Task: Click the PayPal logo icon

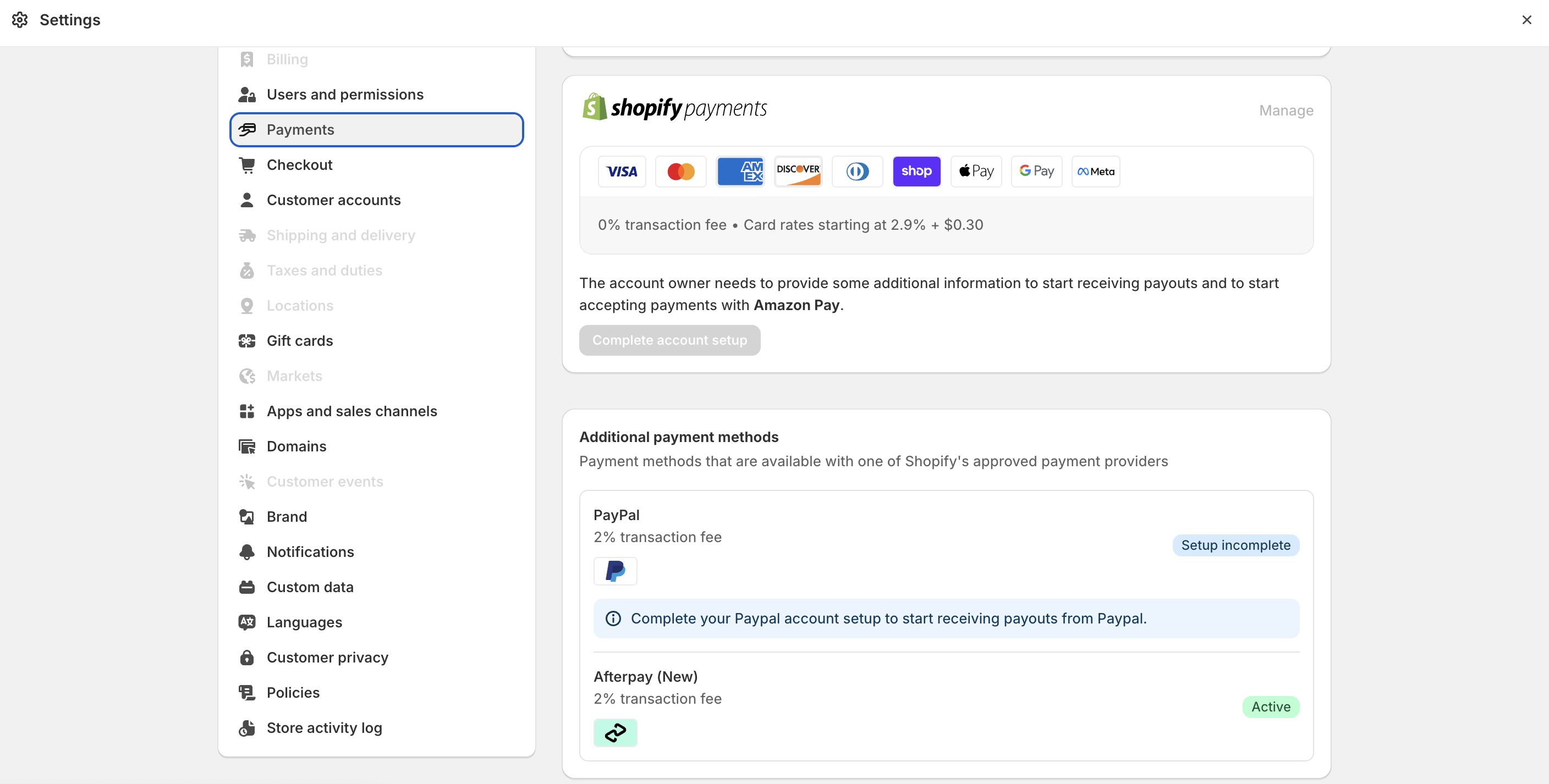Action: pos(614,571)
